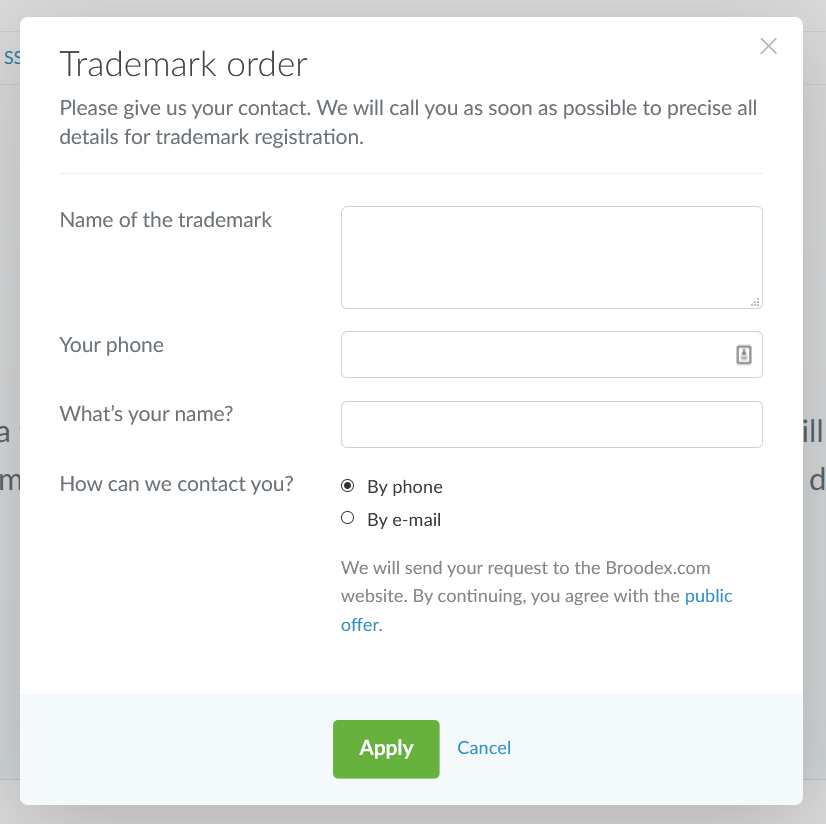The image size is (826, 824).
Task: Click into the Your phone field
Action: 536,355
